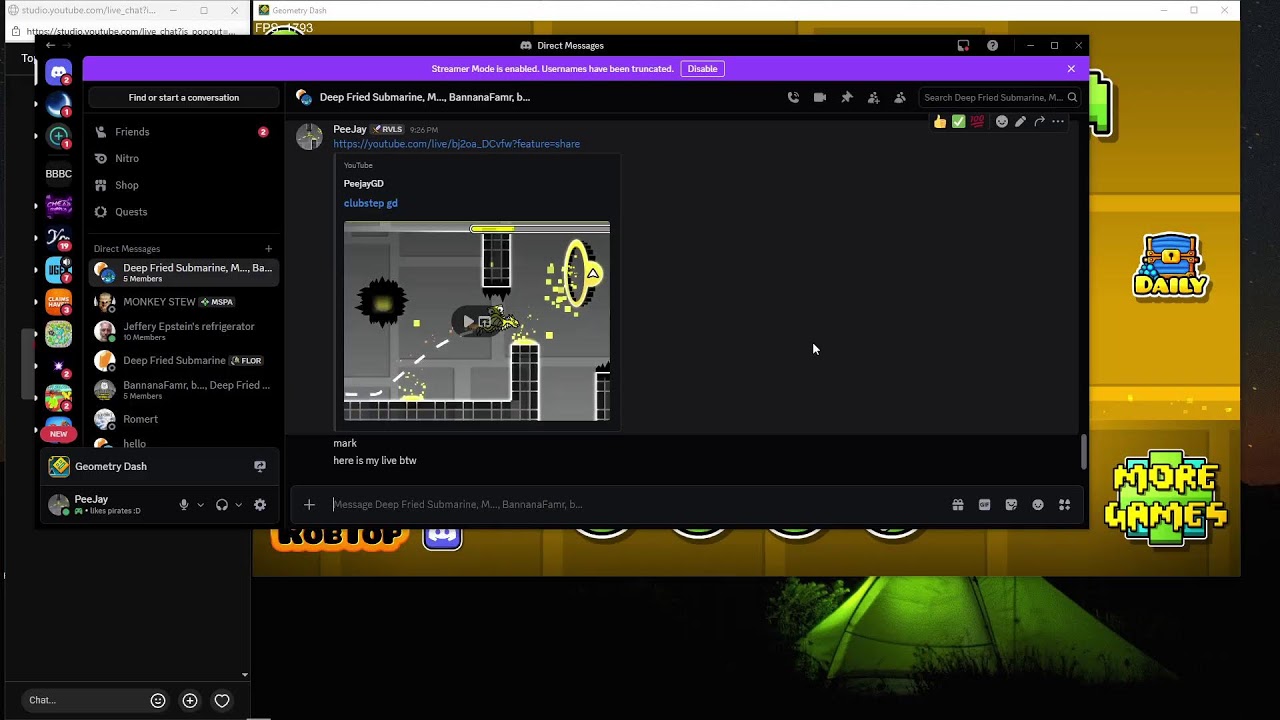Open the apps launcher icon in message bar
This screenshot has height=720, width=1280.
[1065, 505]
